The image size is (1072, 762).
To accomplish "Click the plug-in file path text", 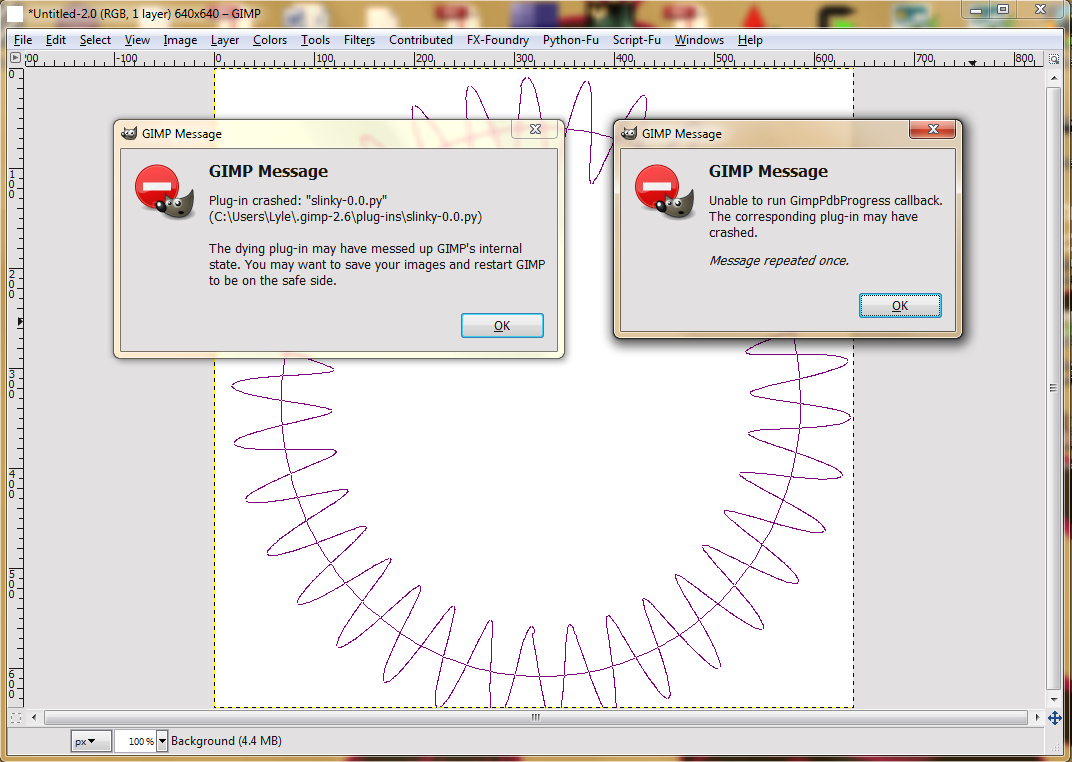I will [345, 217].
